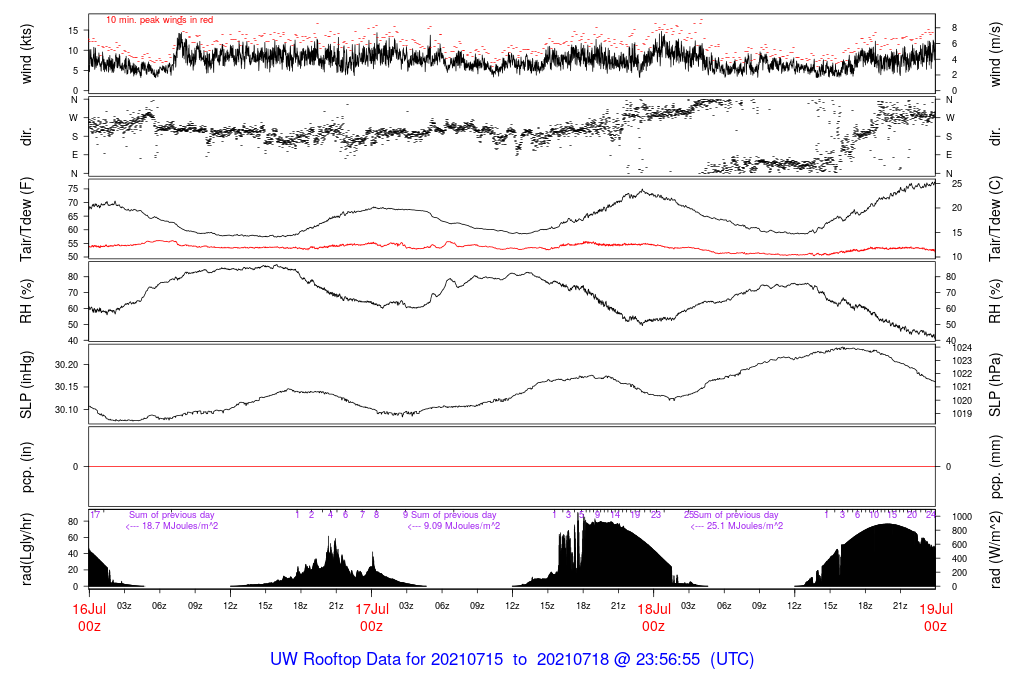Click the 'pcp. (in)' left axis label

pyautogui.click(x=26, y=467)
